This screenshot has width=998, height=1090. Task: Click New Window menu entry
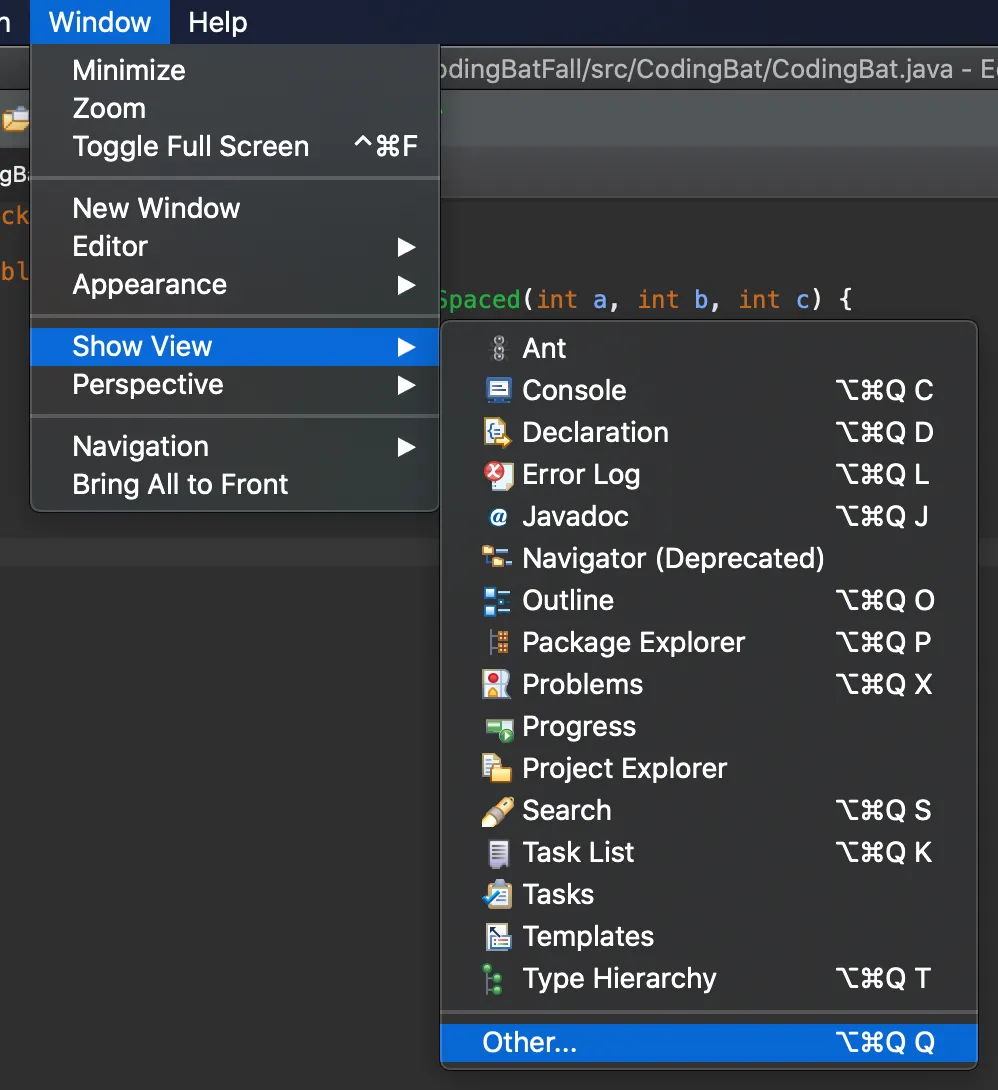point(156,209)
